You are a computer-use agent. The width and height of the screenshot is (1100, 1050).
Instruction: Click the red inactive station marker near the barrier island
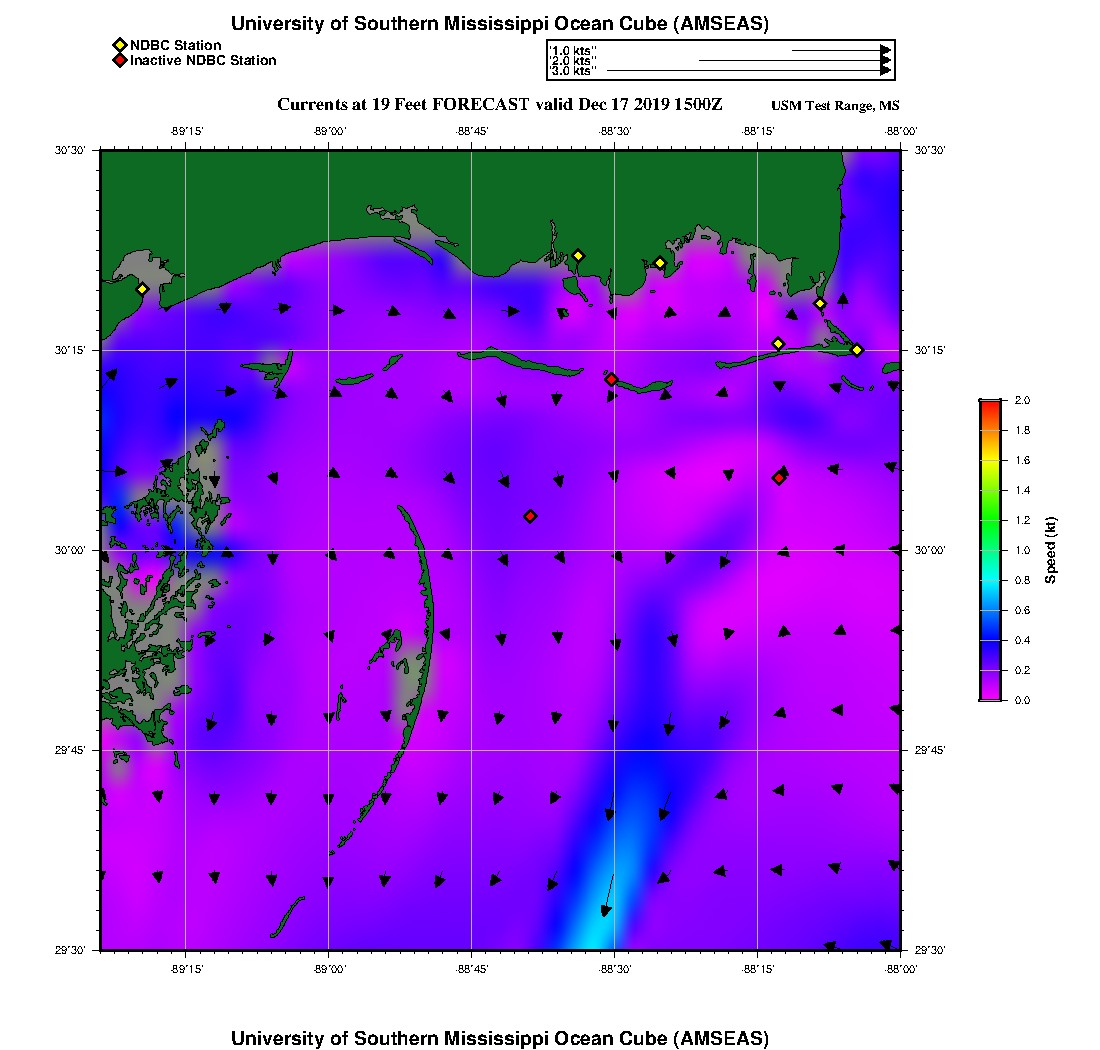(611, 379)
